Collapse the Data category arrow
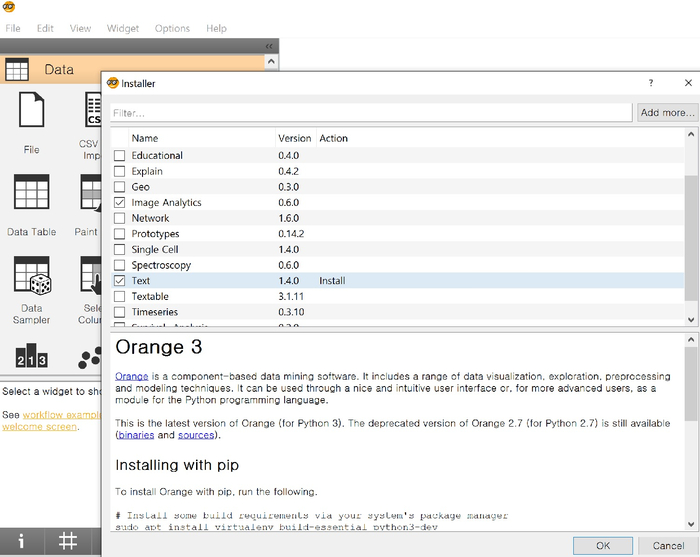The image size is (700, 557). 271,62
